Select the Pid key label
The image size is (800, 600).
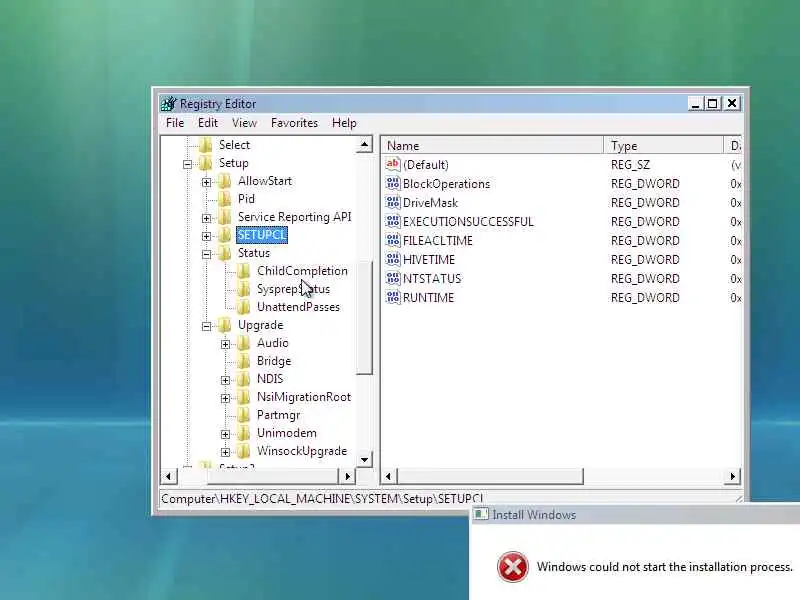tap(246, 199)
